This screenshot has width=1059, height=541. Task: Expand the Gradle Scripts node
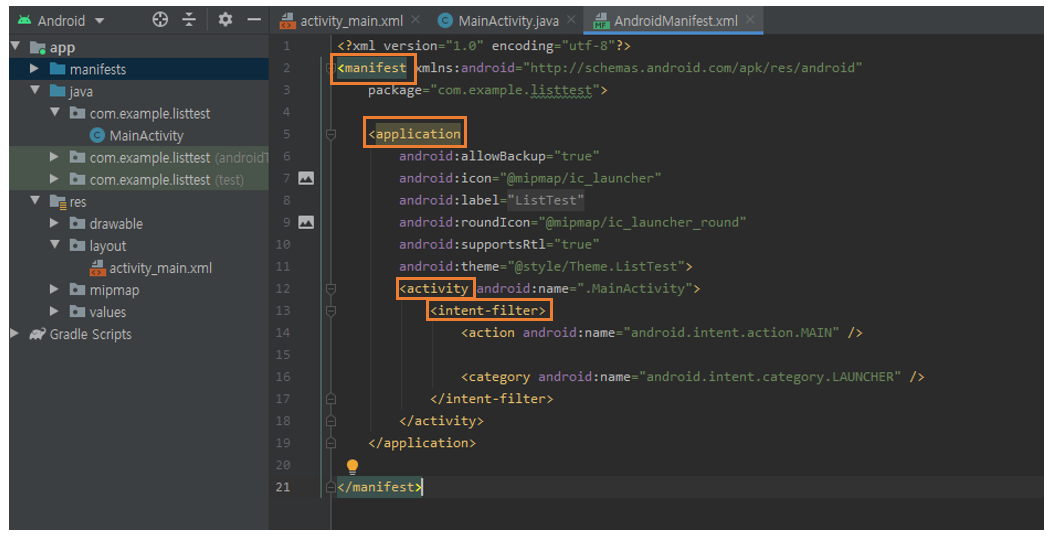[x=14, y=334]
